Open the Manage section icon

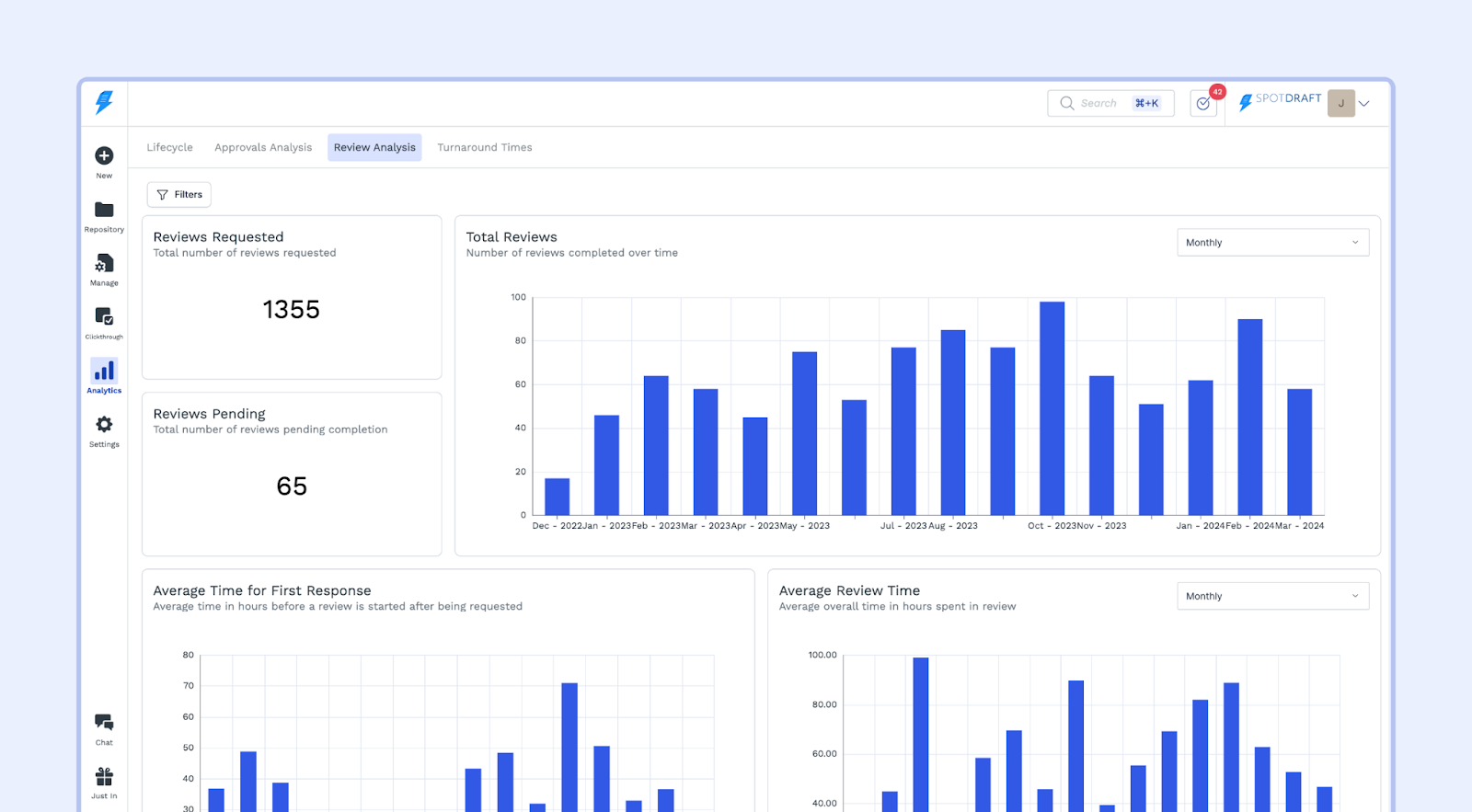coord(104,265)
